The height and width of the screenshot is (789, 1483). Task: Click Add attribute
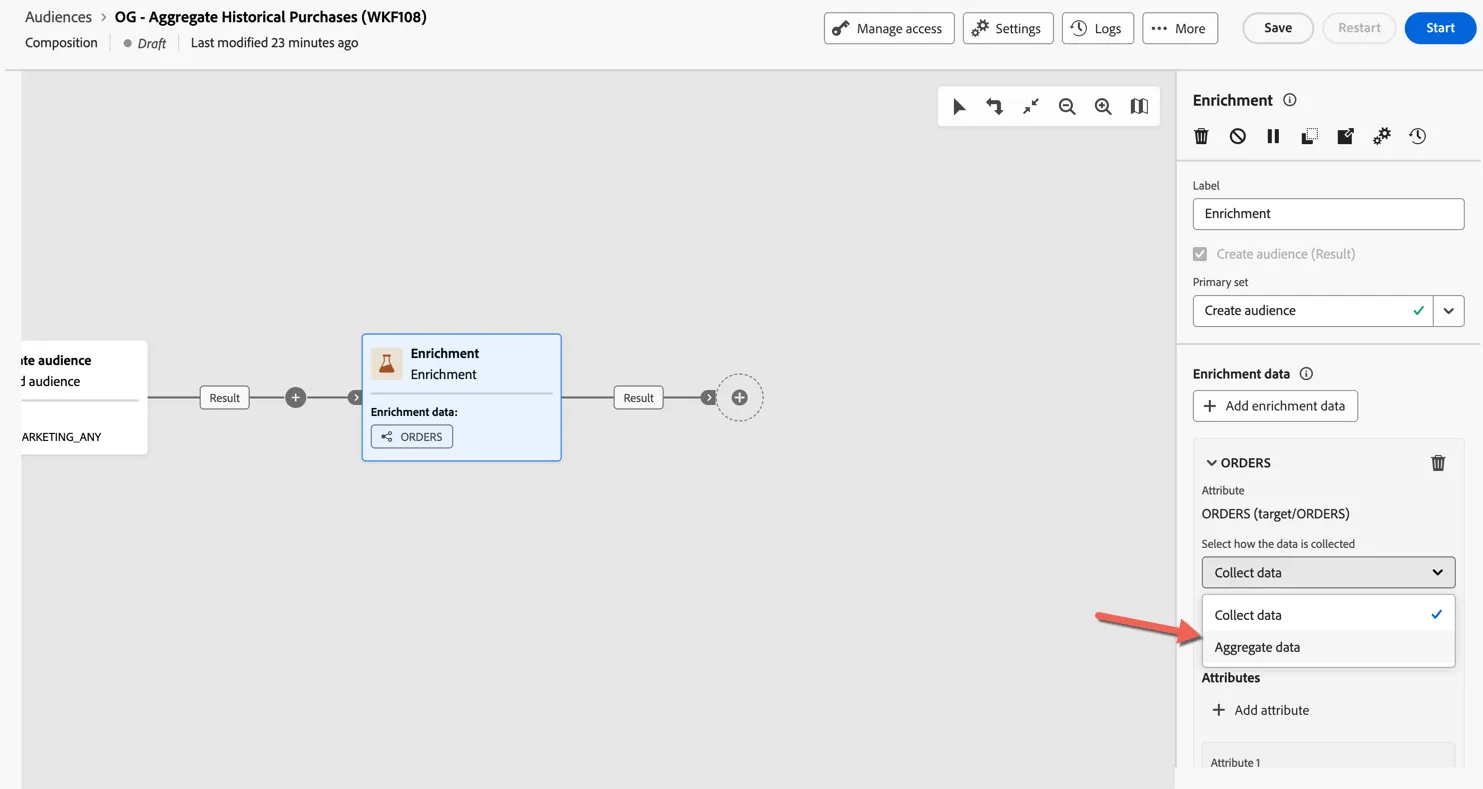pos(1260,710)
